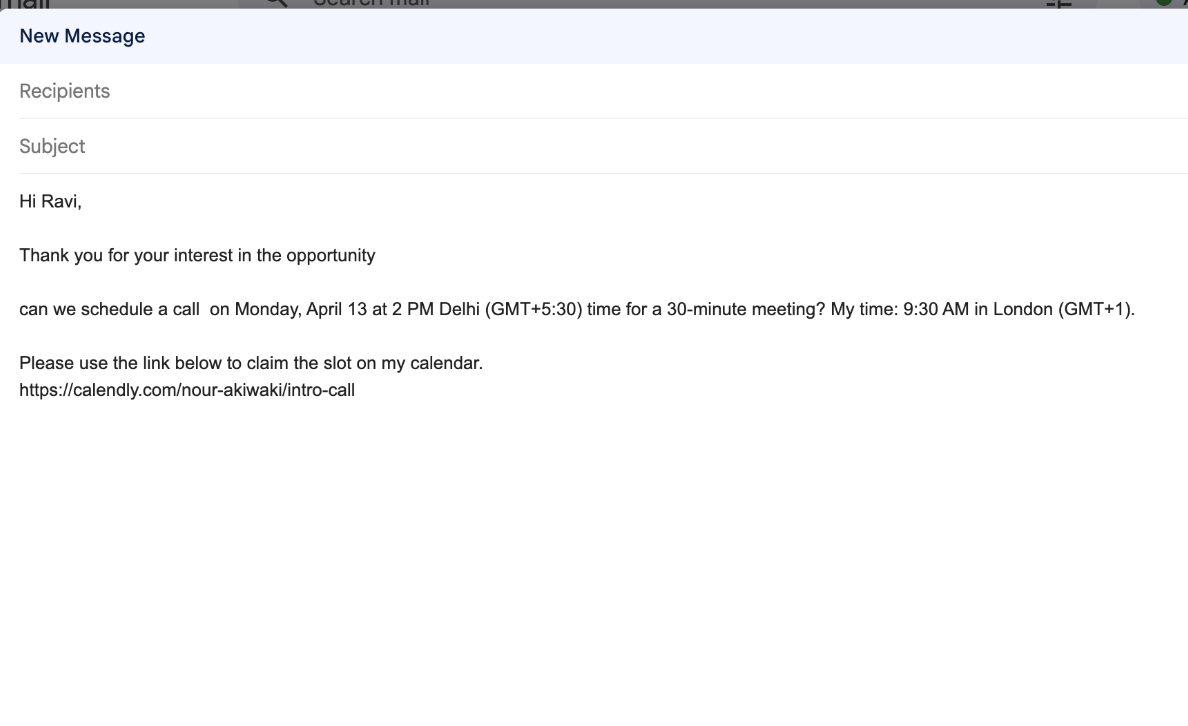Click the green active status indicator

tap(1163, 3)
